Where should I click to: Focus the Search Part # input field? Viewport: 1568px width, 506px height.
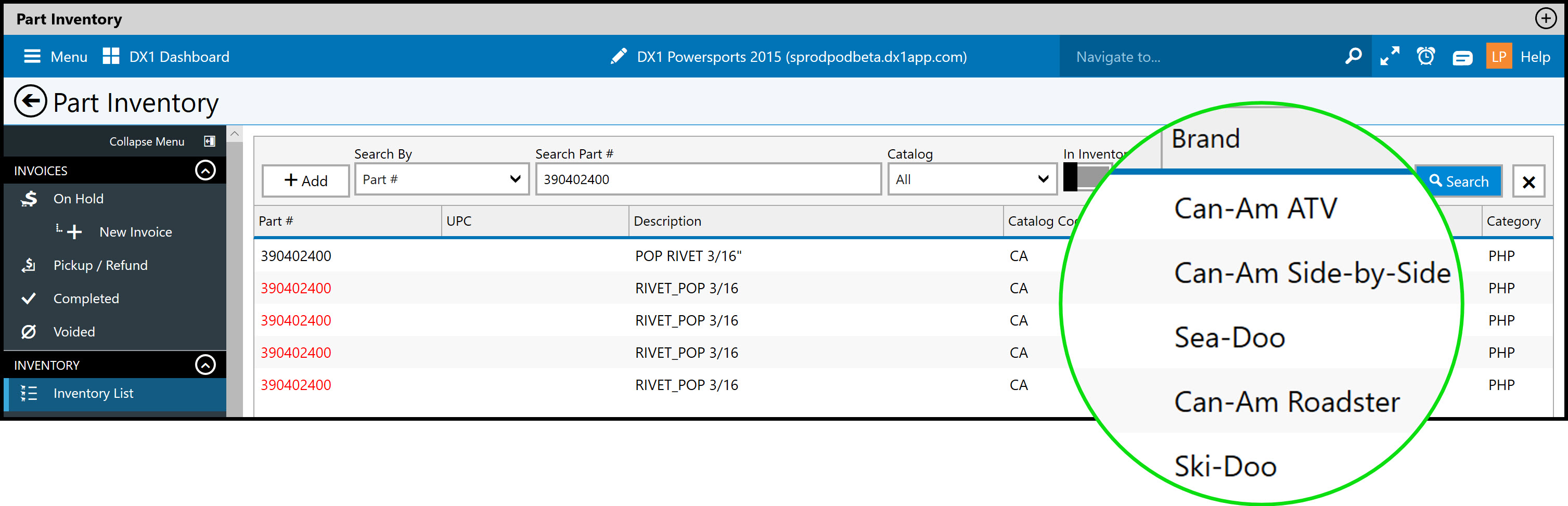[x=709, y=179]
